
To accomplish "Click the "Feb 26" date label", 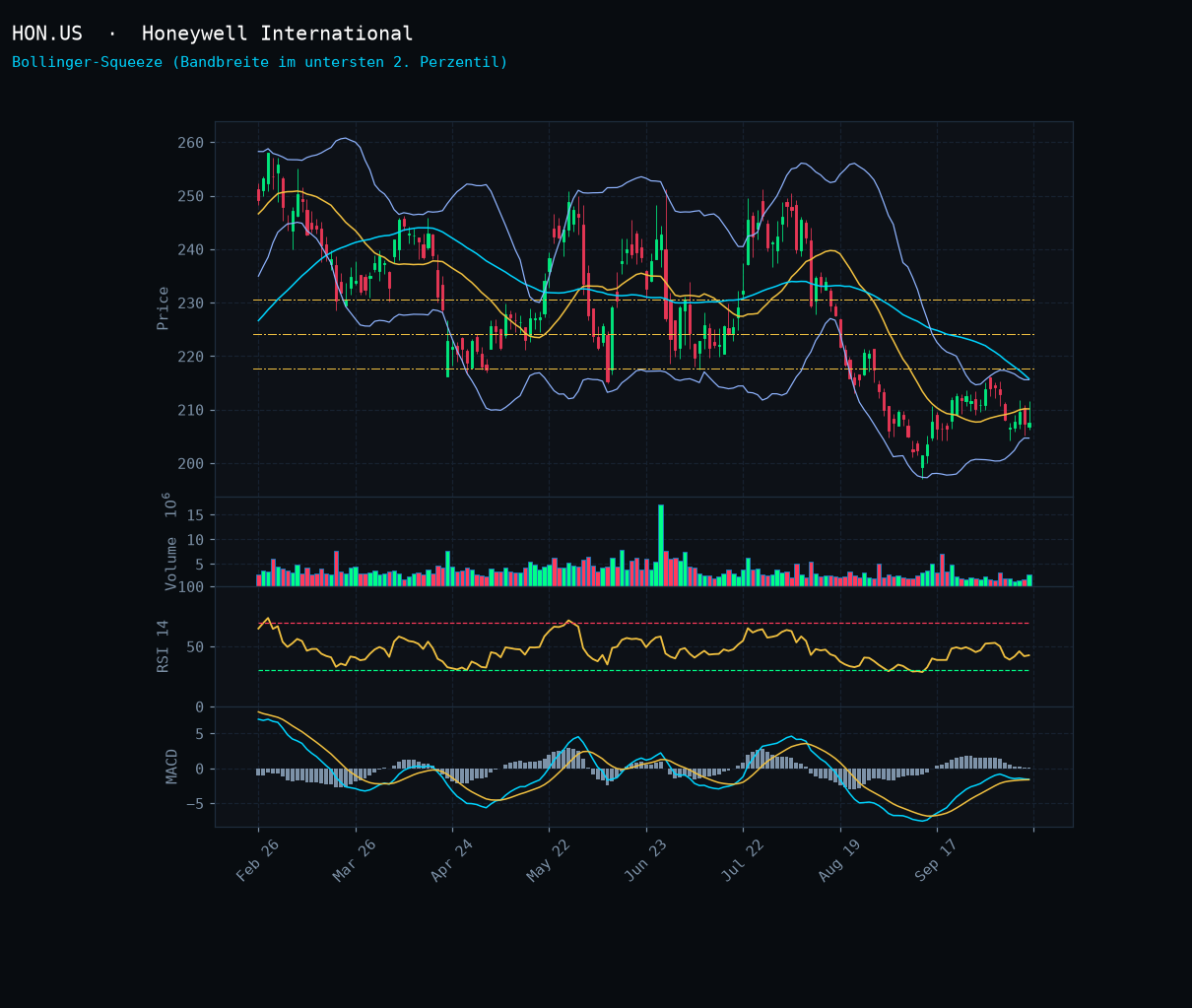I will point(258,860).
